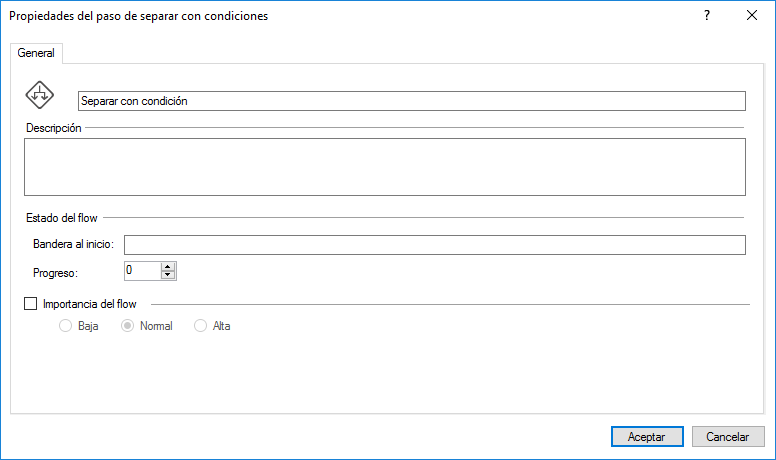Click the conditional split step icon
Viewport: 776px width, 460px height.
pos(40,95)
